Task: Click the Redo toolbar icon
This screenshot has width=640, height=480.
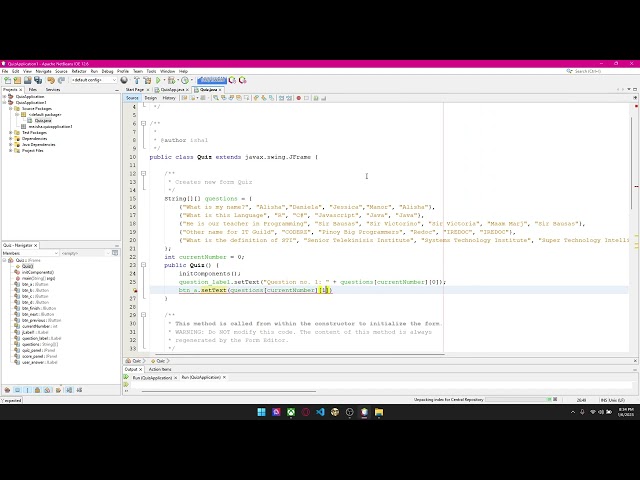Action: pos(61,80)
